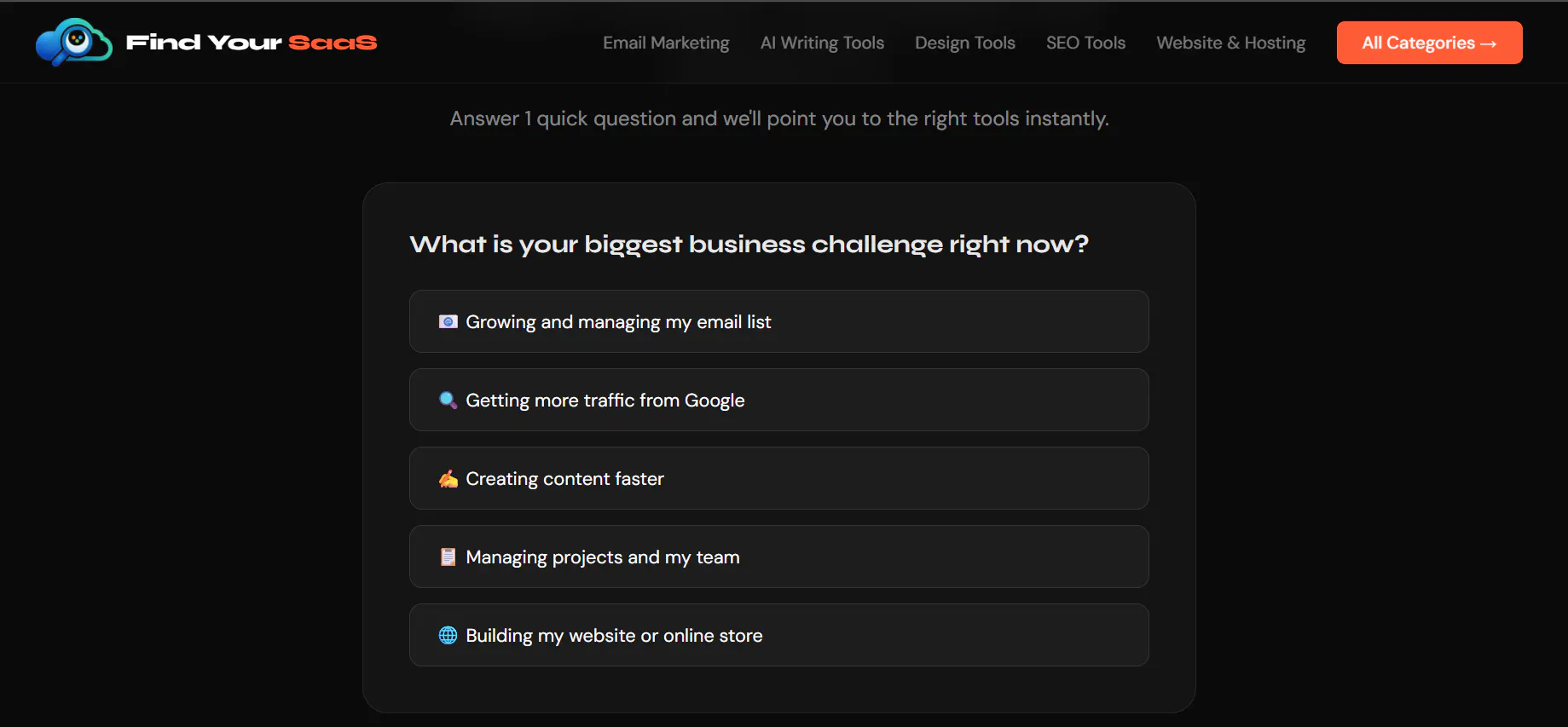Pick Managing projects and my team
The image size is (1568, 727).
click(x=779, y=557)
